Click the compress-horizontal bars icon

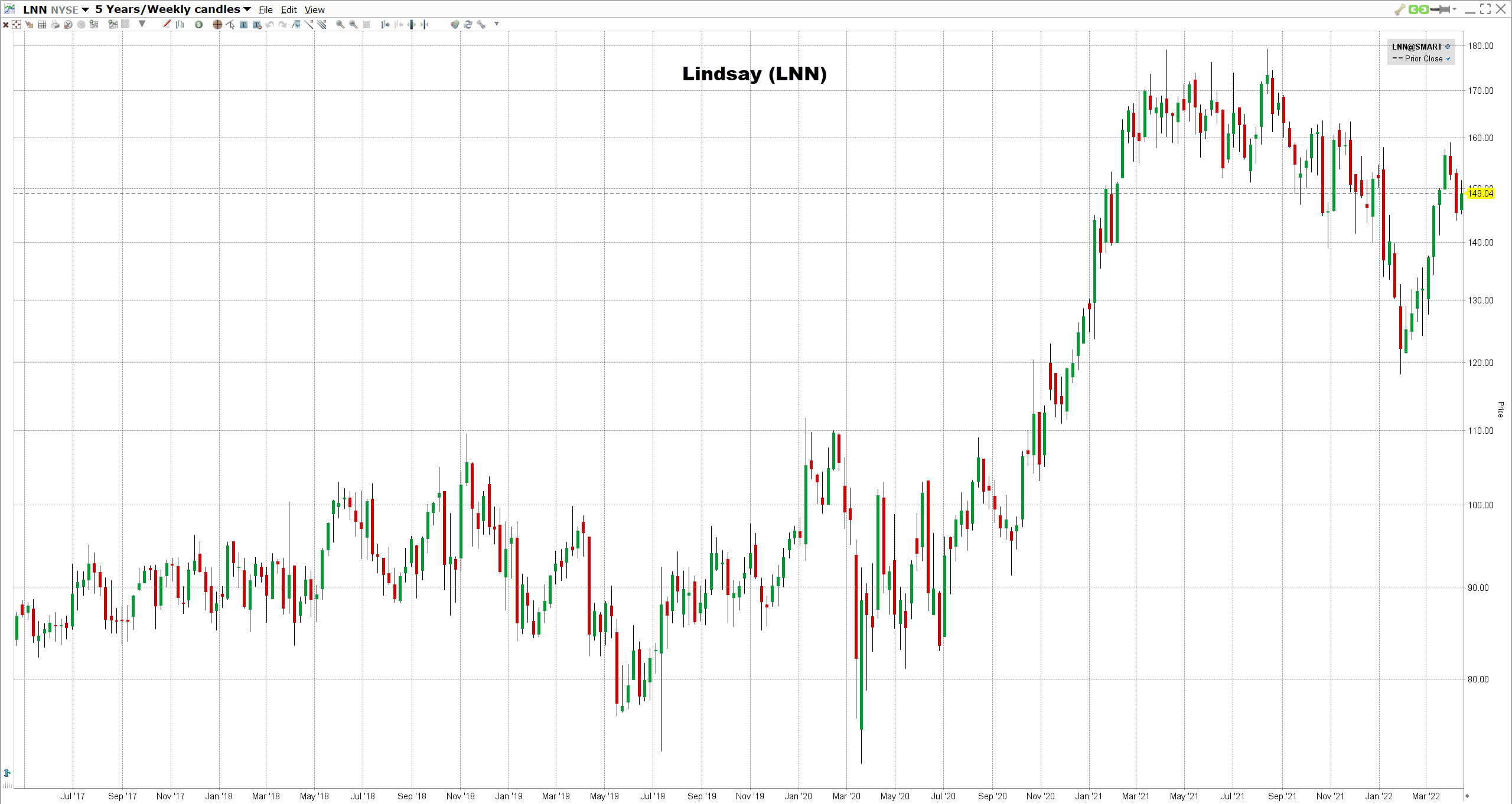coord(425,24)
